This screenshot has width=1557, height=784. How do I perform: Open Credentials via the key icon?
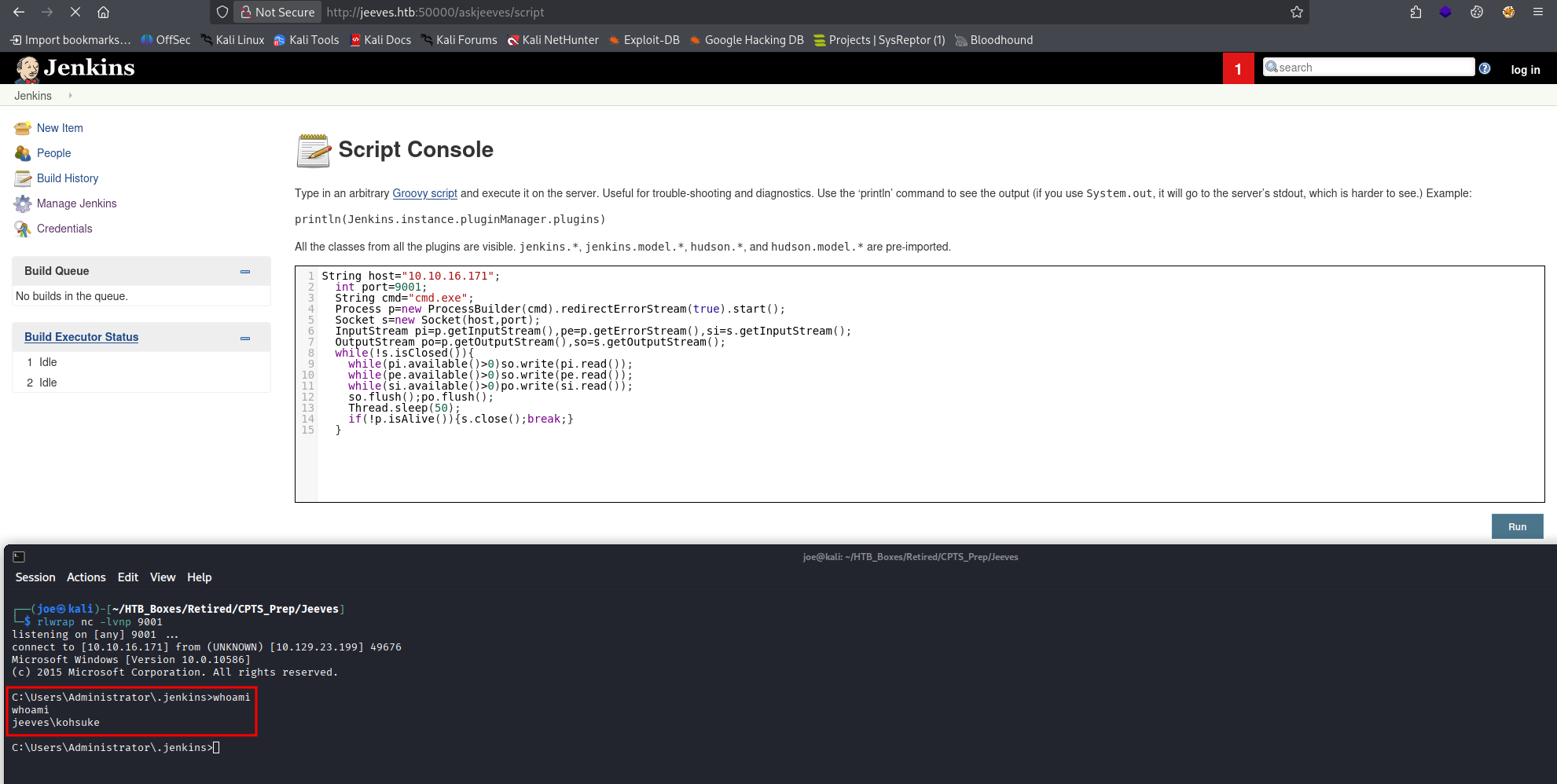(x=23, y=228)
